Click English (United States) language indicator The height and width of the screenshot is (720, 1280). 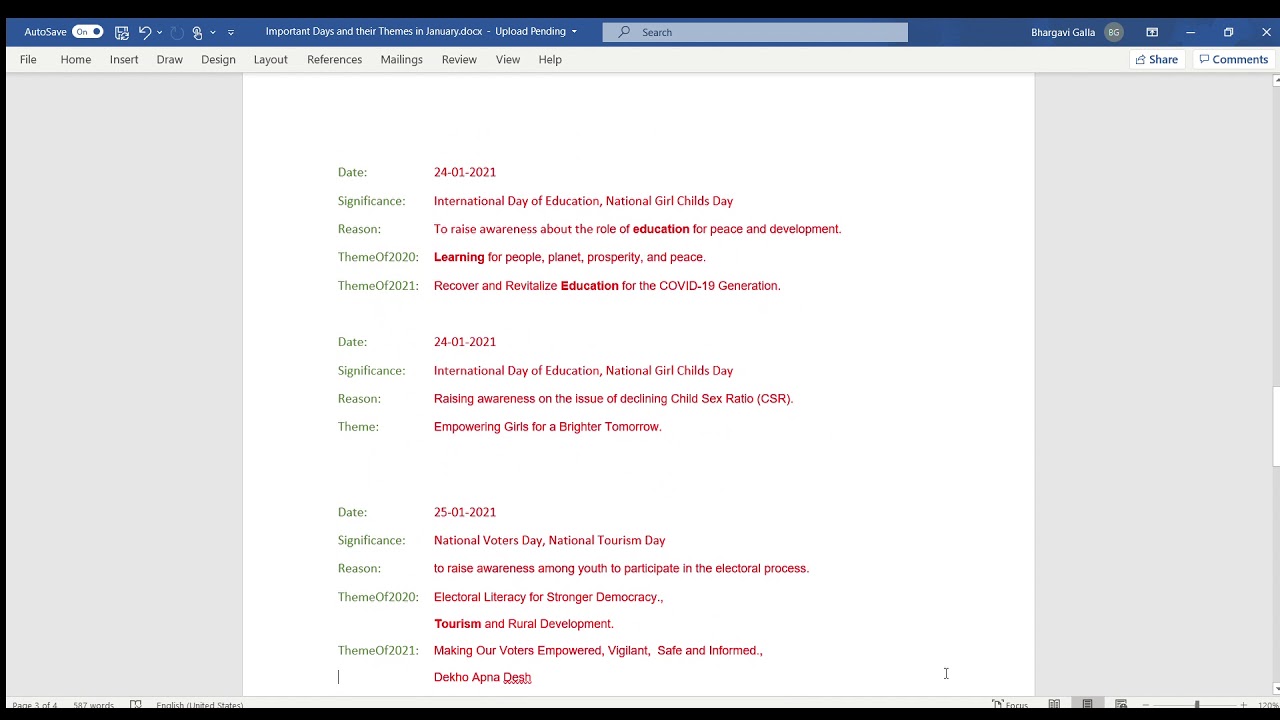point(199,705)
